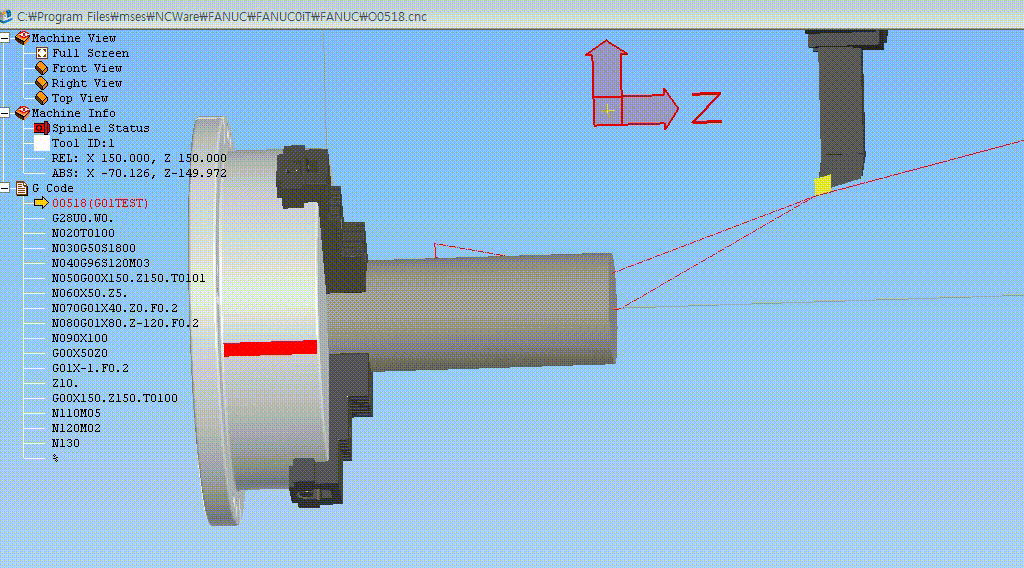Click the red Spindle Status icon

42,128
